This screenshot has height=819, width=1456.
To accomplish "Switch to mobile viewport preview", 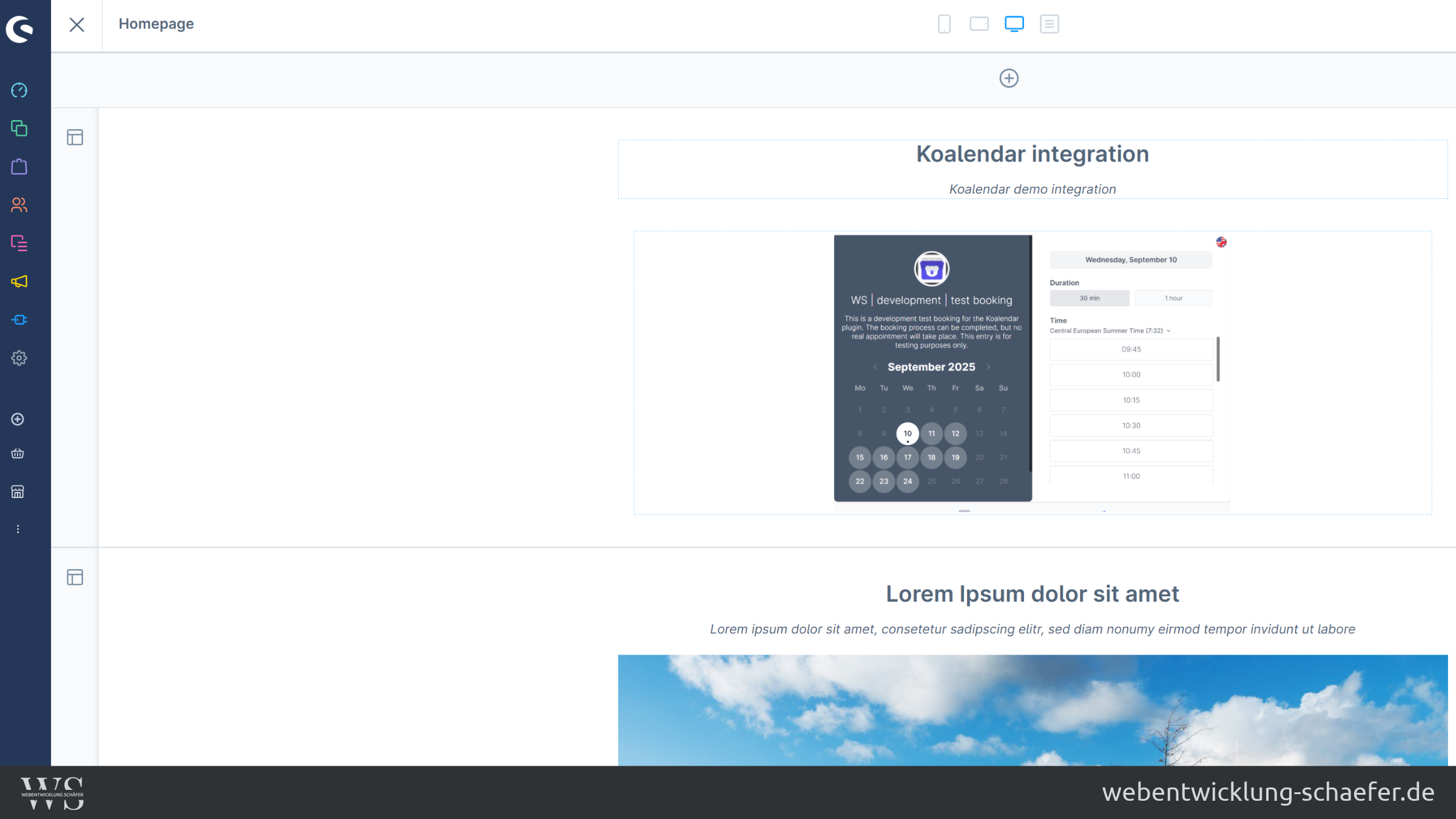I will 944,24.
